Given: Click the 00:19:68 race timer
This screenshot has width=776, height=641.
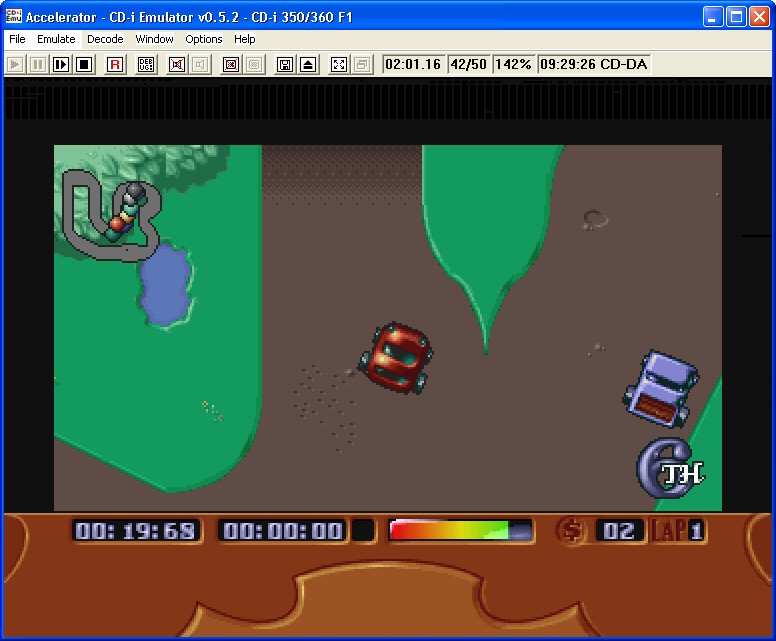Looking at the screenshot, I should pyautogui.click(x=136, y=531).
